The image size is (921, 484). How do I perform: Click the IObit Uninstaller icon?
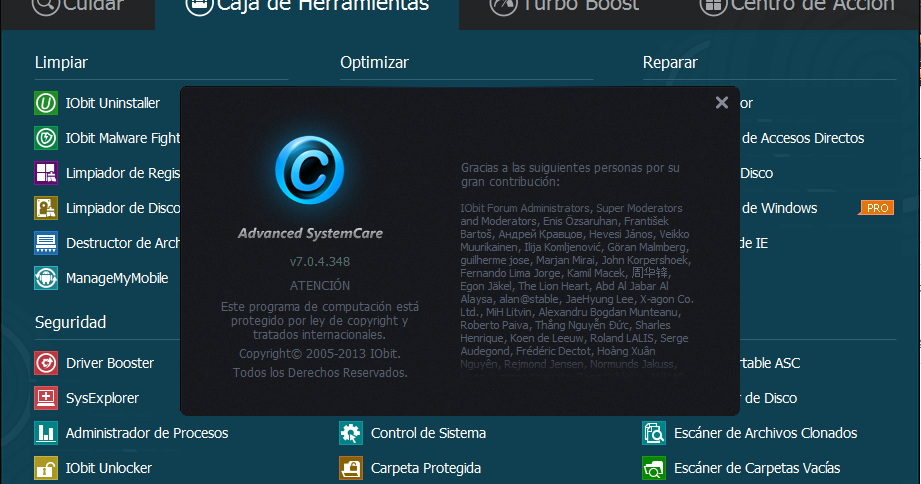tap(46, 103)
